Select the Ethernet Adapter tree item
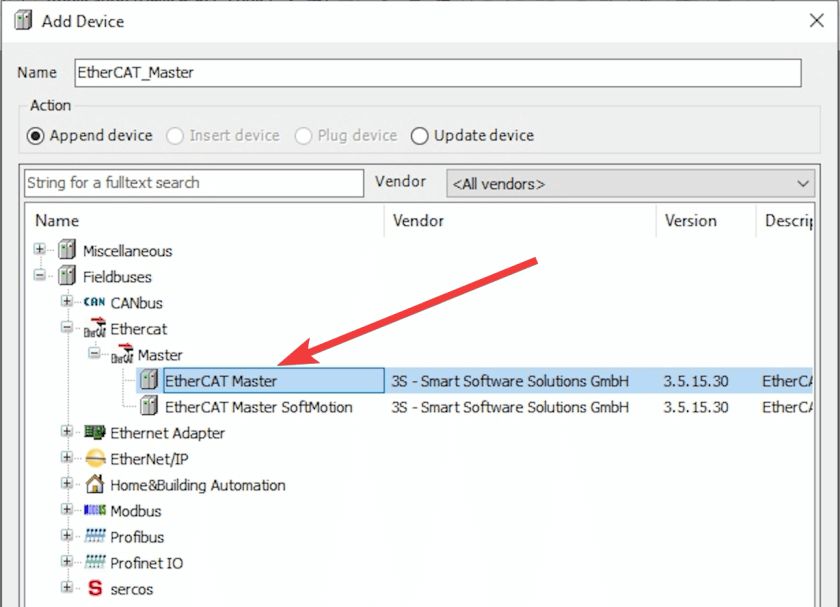This screenshot has width=840, height=607. tap(168, 433)
